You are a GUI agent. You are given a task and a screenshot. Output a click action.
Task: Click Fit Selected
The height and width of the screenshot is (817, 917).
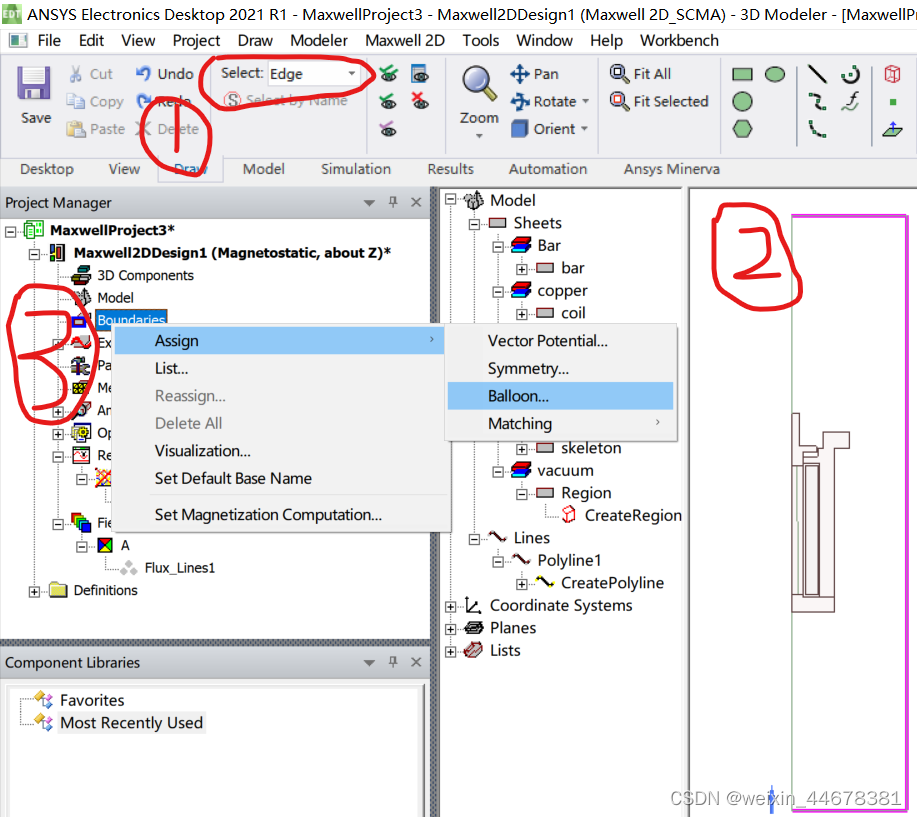[x=659, y=101]
